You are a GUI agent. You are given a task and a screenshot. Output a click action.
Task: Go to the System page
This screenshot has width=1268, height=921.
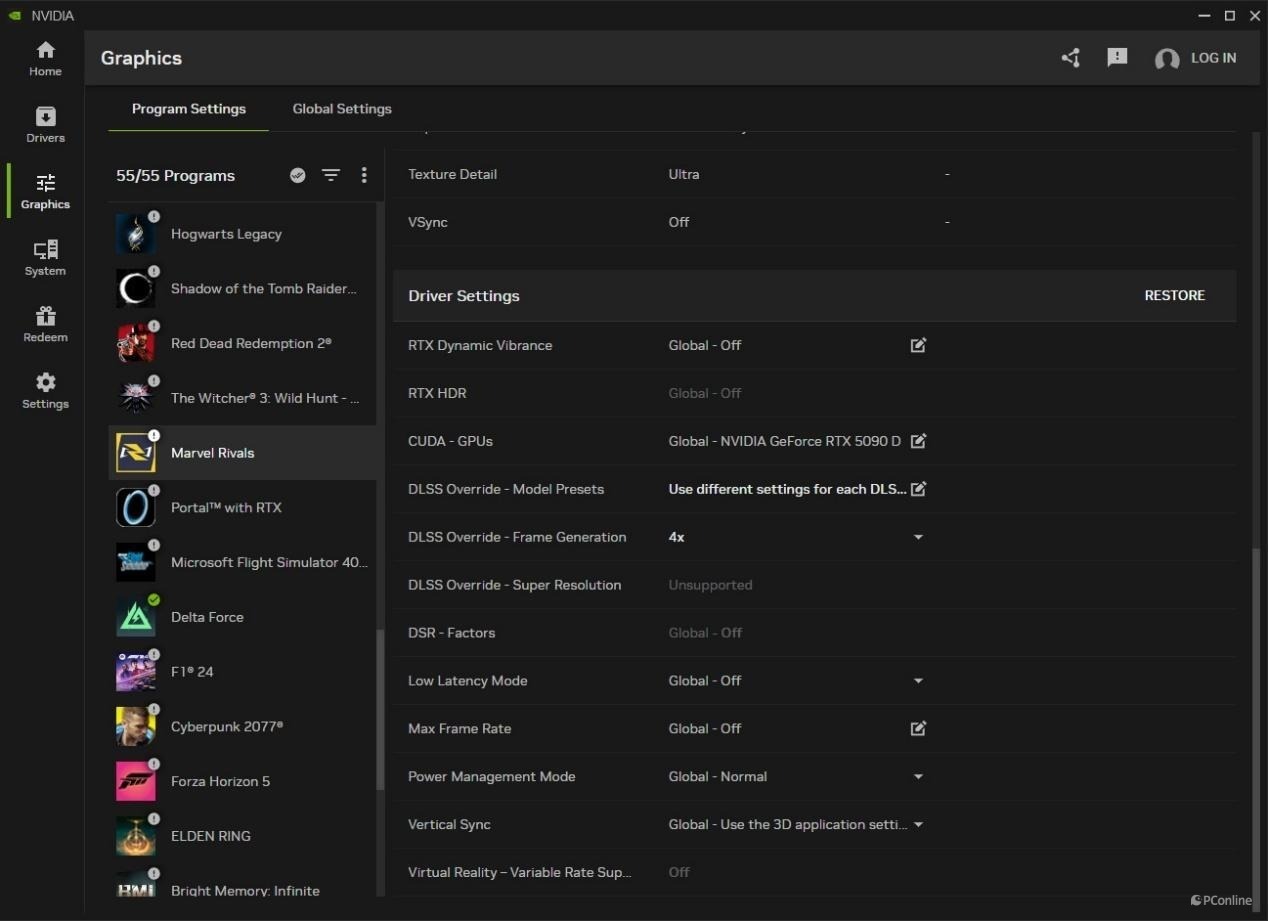pos(45,258)
